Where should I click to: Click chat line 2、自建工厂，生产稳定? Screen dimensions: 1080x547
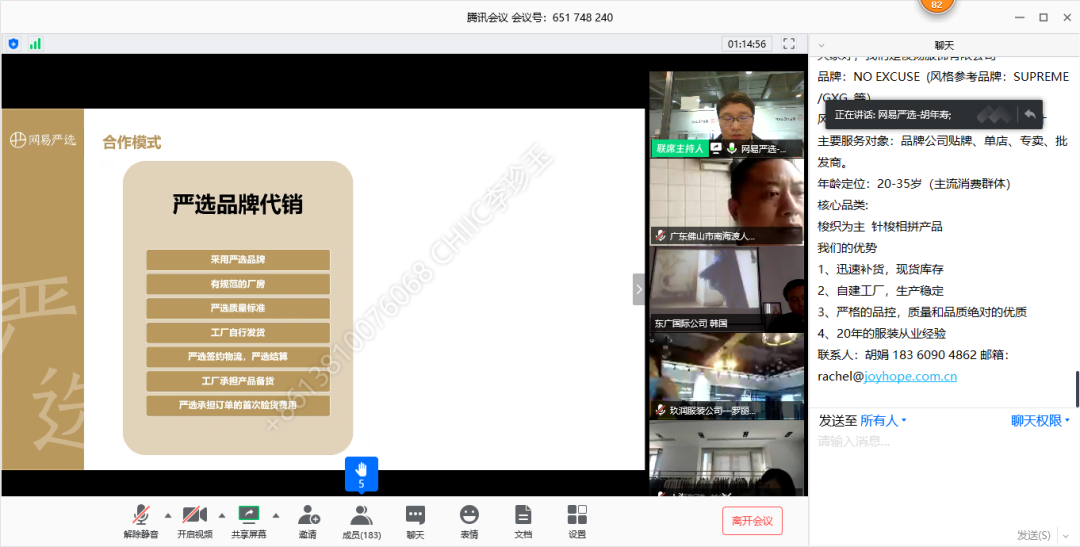880,291
